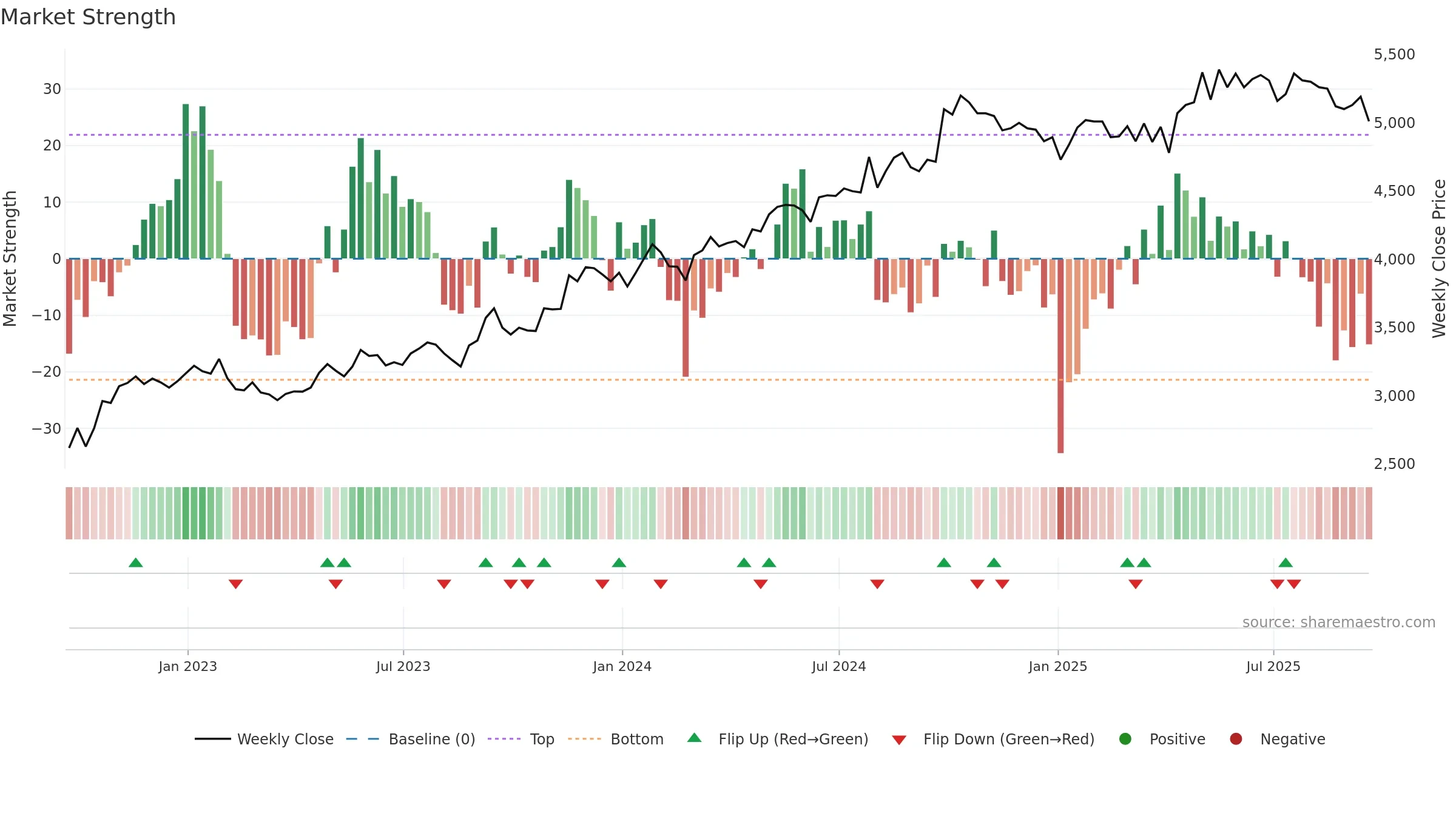Viewport: 1456px width, 819px height.
Task: Click the darkest red heatmap cell at Jan 2025
Action: pos(1060,513)
